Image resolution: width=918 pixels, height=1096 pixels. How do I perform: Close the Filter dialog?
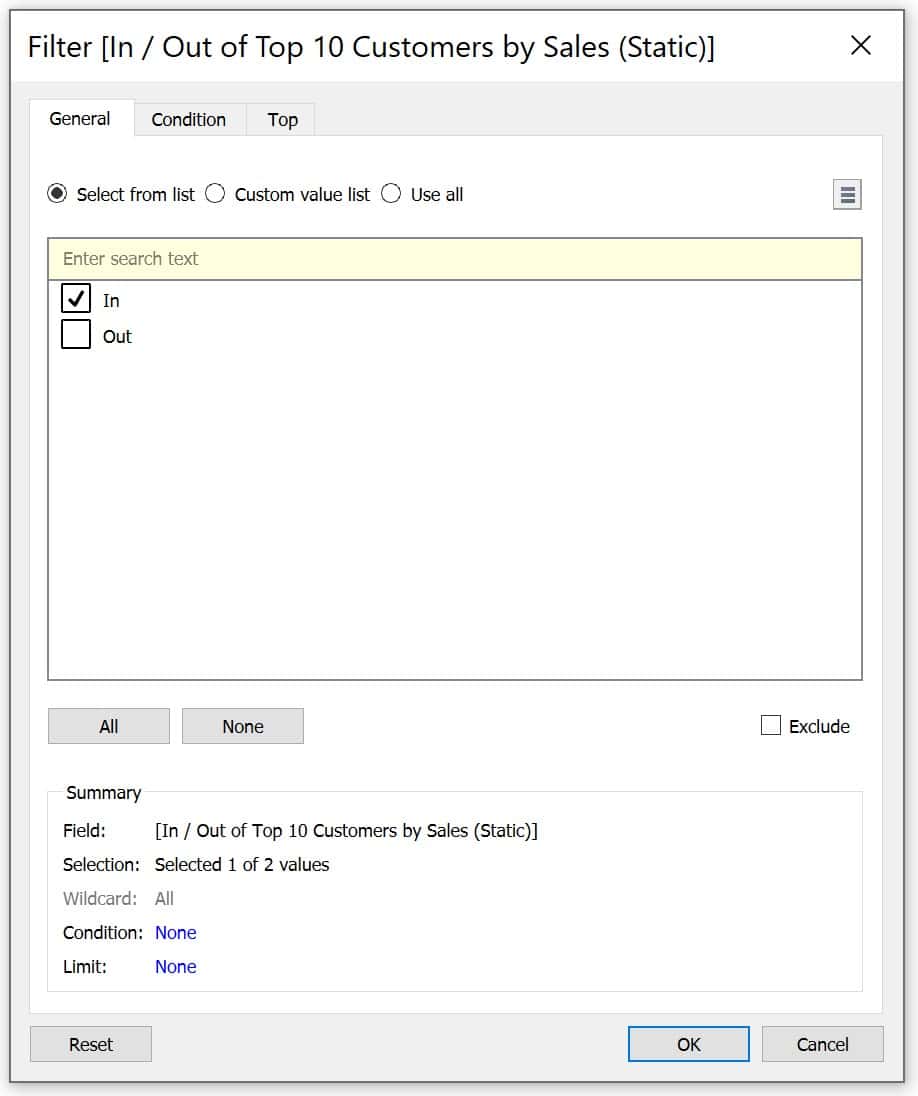pos(861,45)
